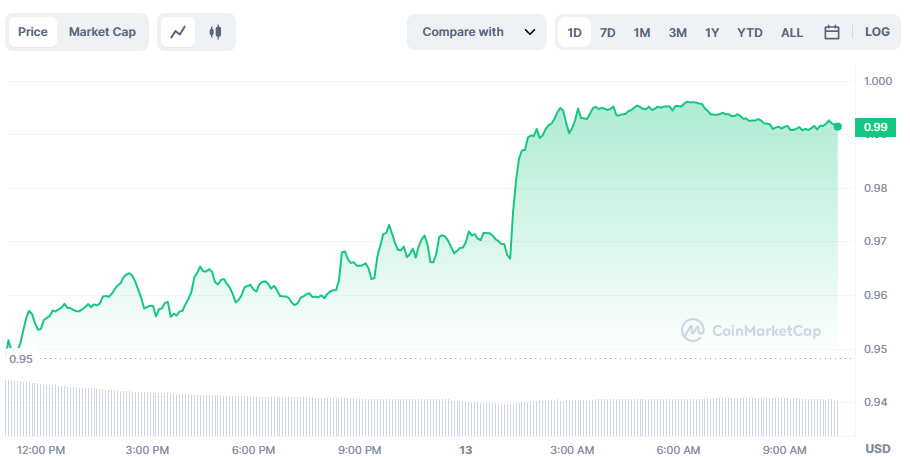The height and width of the screenshot is (457, 910).
Task: Expand the Compare with chevron arrow
Action: tap(529, 32)
